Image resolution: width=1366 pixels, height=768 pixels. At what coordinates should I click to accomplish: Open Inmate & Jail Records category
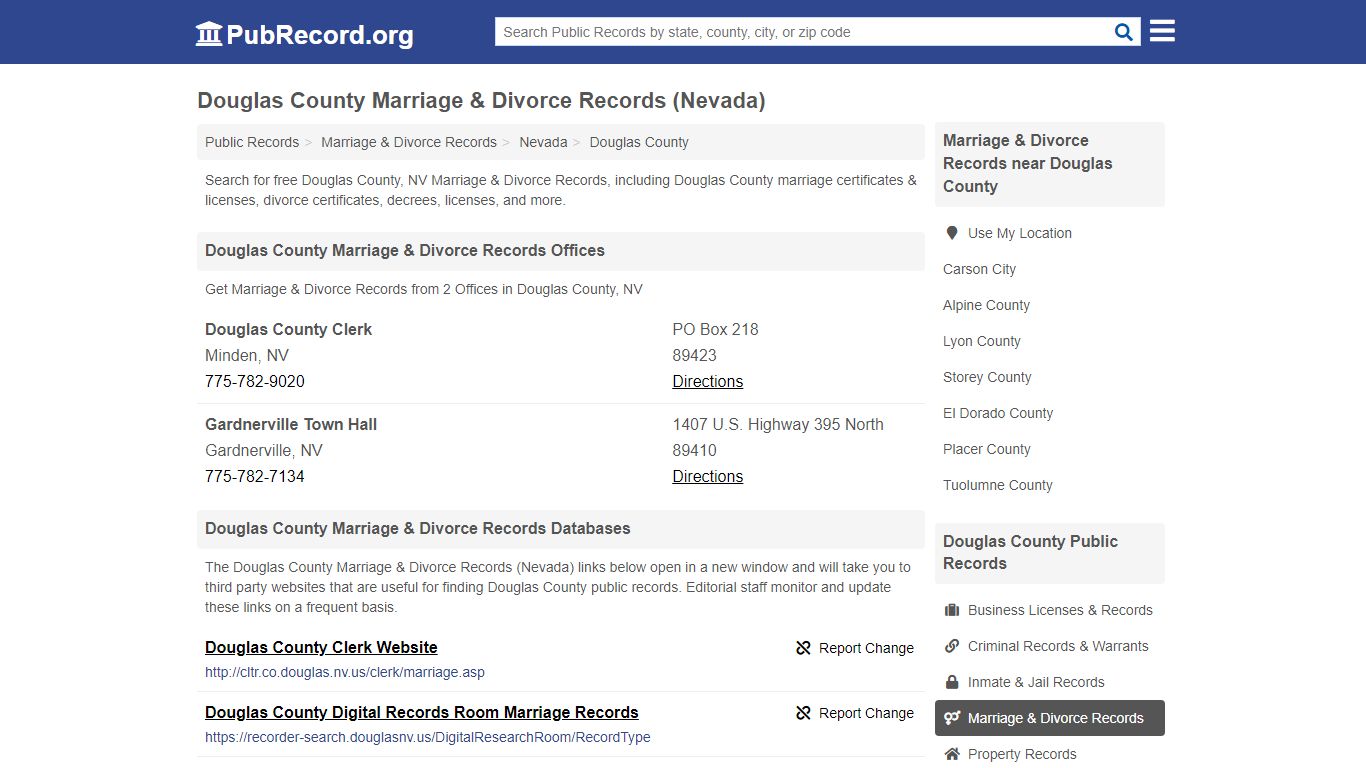coord(1036,682)
